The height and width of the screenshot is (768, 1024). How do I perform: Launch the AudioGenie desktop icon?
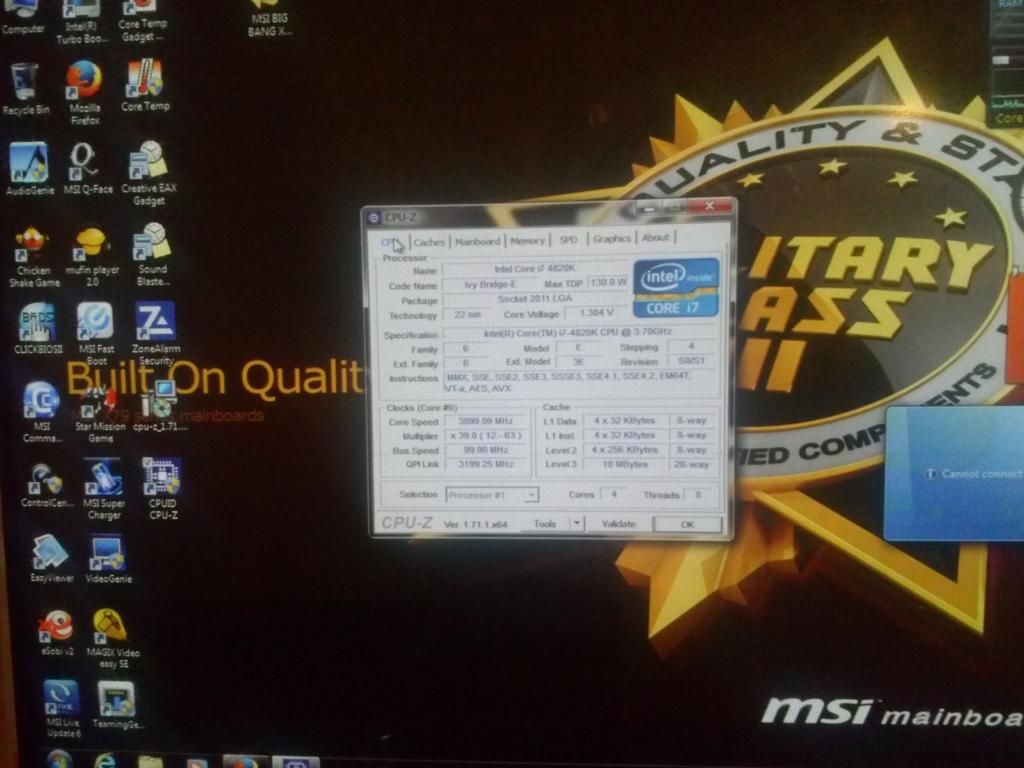coord(29,169)
